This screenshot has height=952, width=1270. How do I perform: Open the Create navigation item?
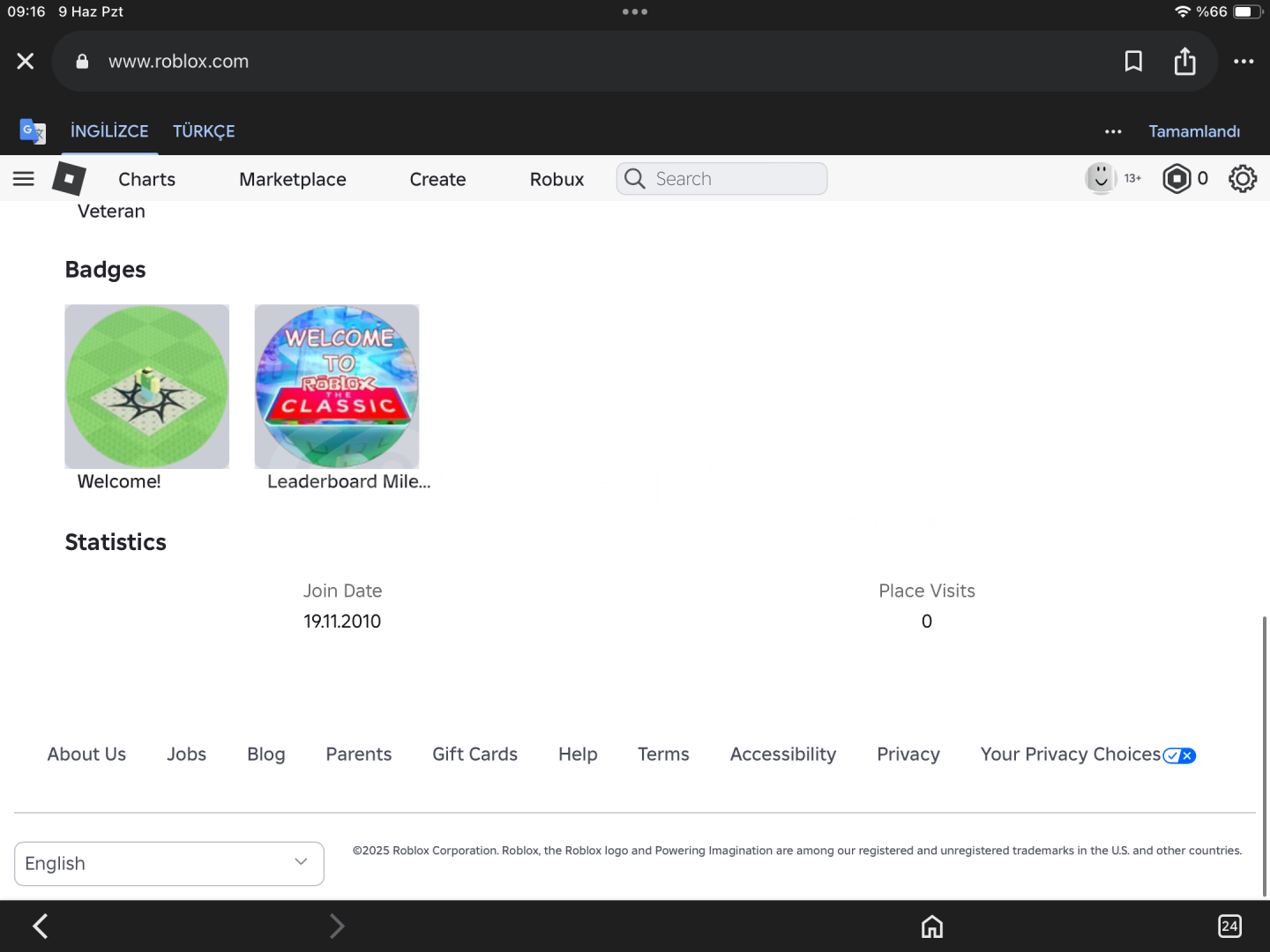(x=437, y=179)
